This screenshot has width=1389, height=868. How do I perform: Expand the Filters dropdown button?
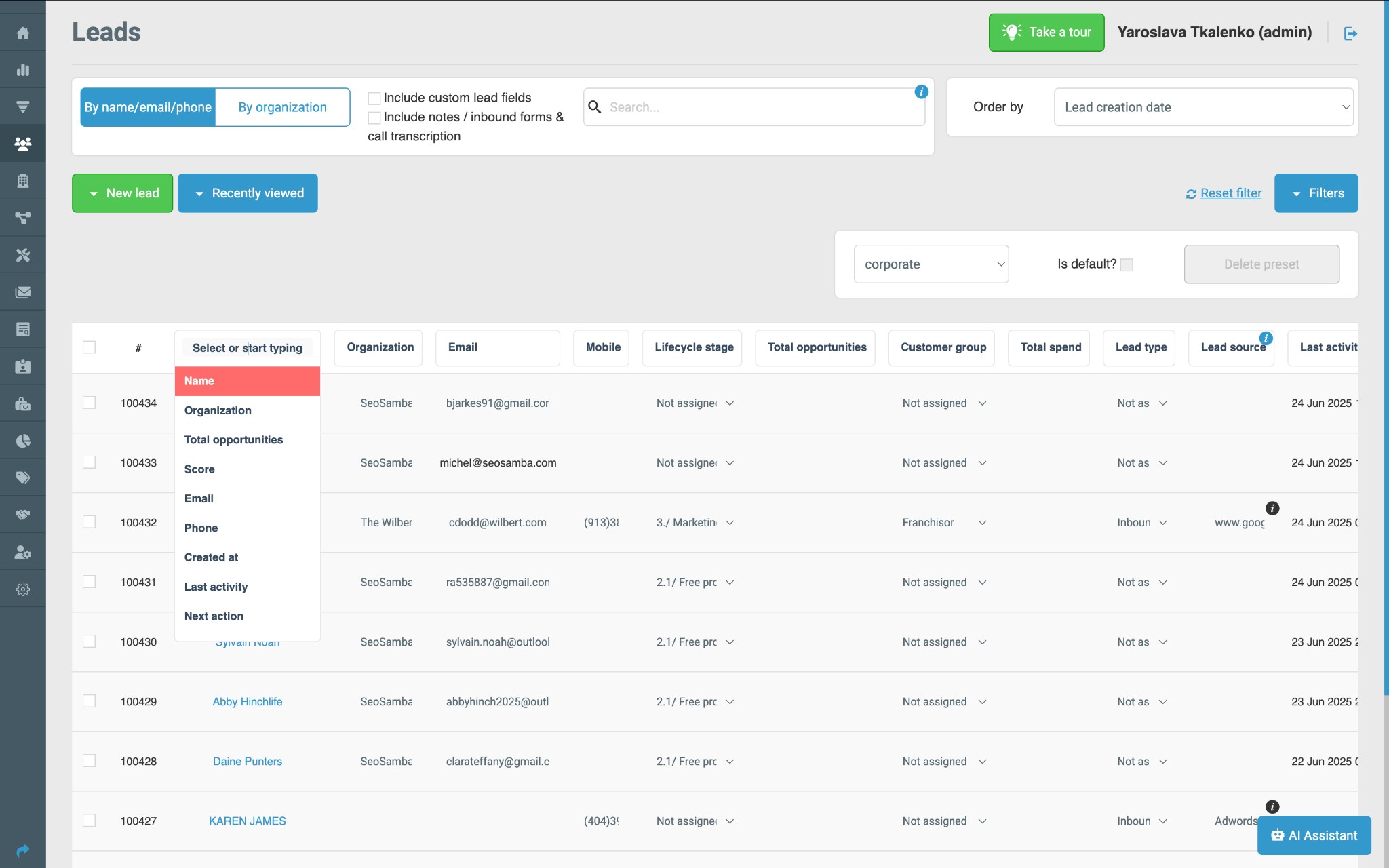point(1316,193)
